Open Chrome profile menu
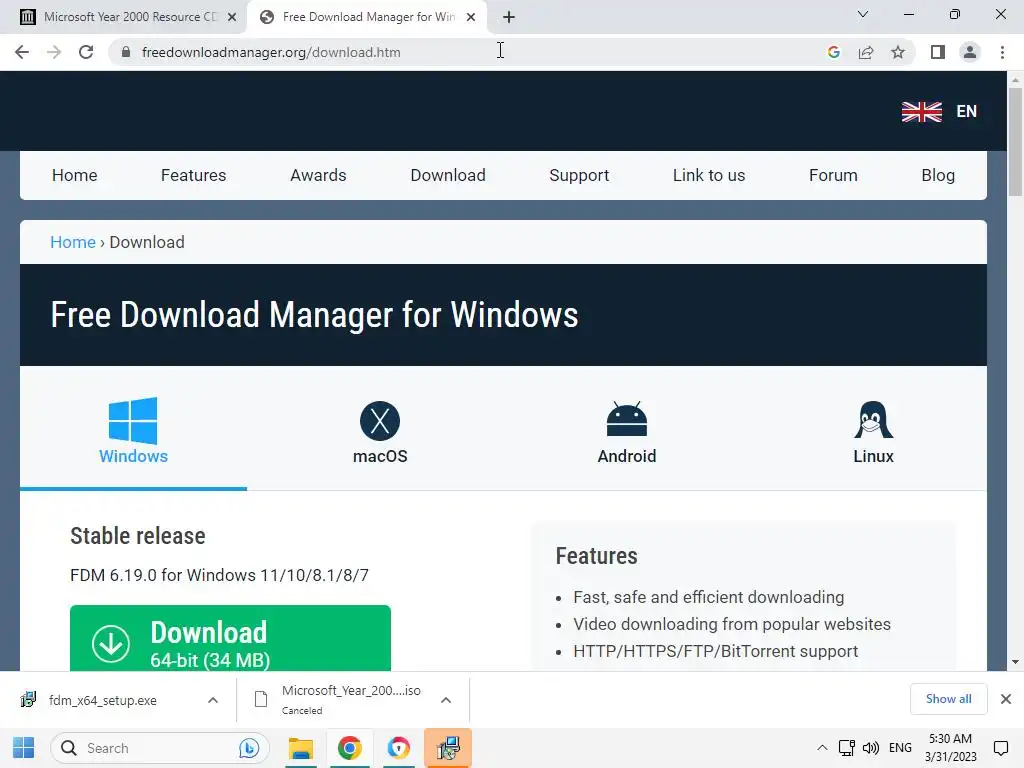This screenshot has width=1024, height=768. [x=970, y=52]
